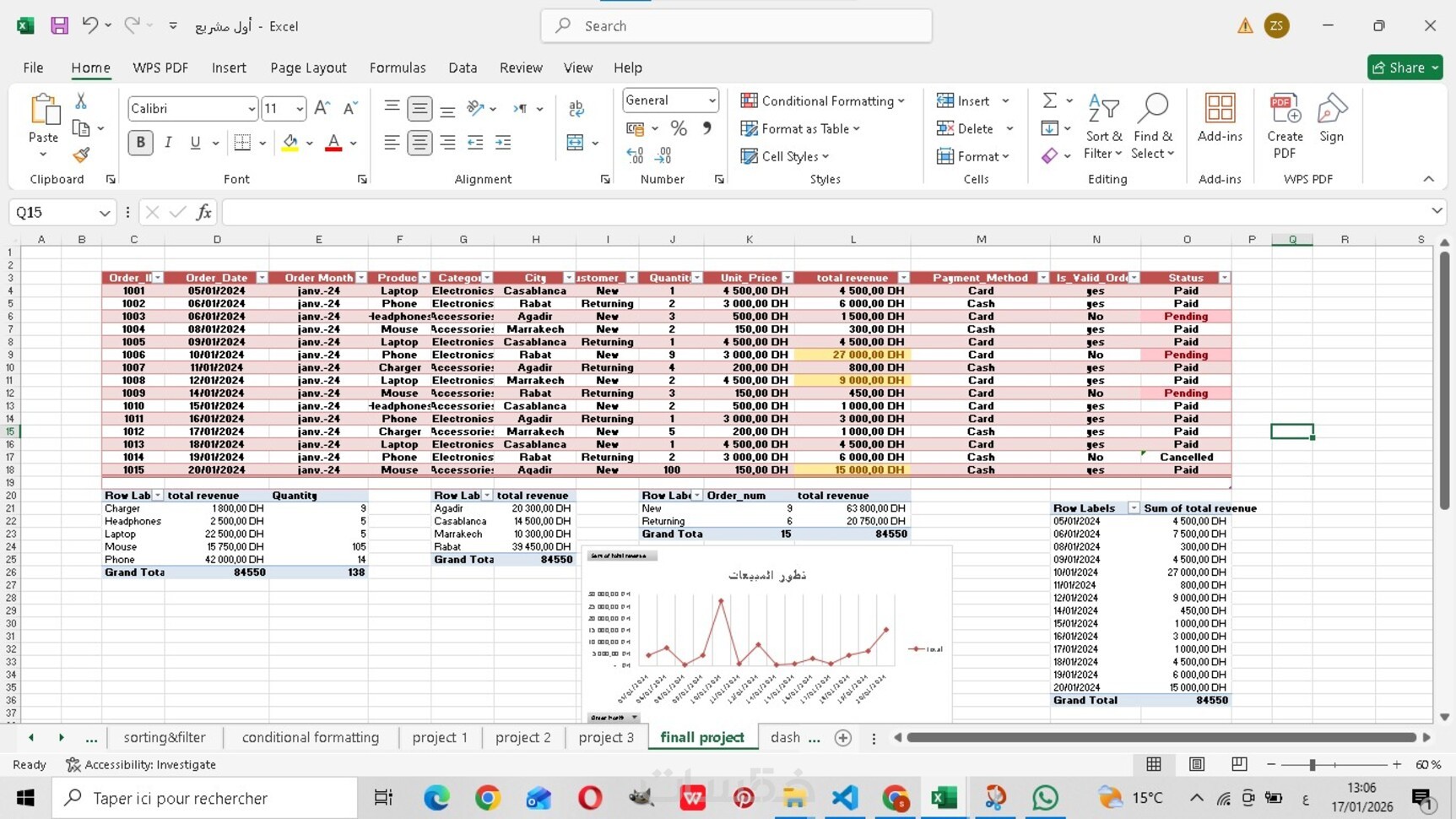This screenshot has width=1456, height=819.
Task: Click the Create PDF icon
Action: [x=1285, y=126]
